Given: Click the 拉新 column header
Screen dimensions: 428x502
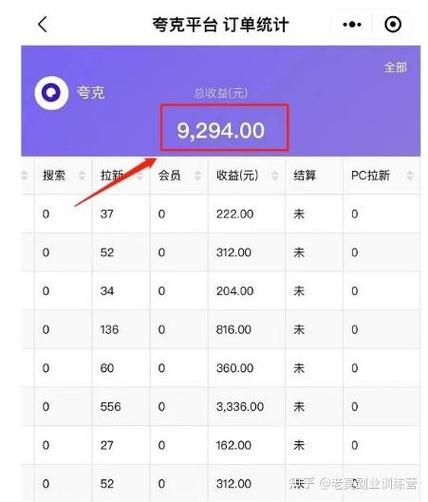Looking at the screenshot, I should click(112, 175).
